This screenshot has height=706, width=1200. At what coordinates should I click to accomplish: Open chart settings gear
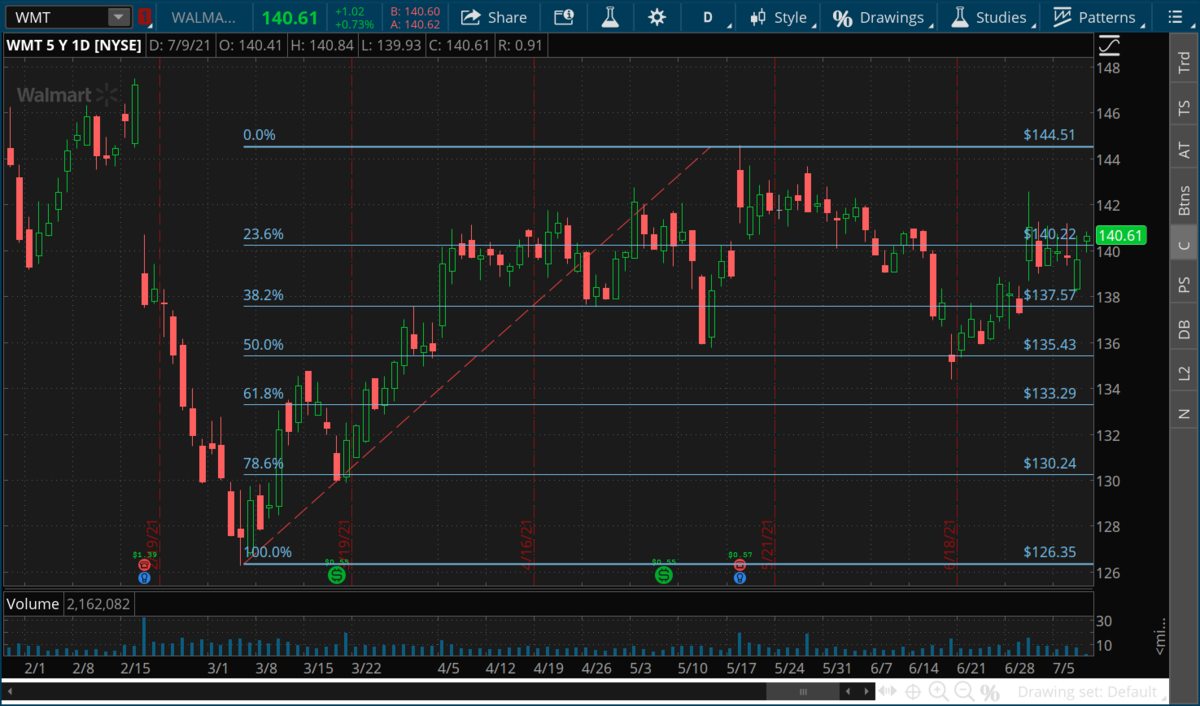[656, 17]
